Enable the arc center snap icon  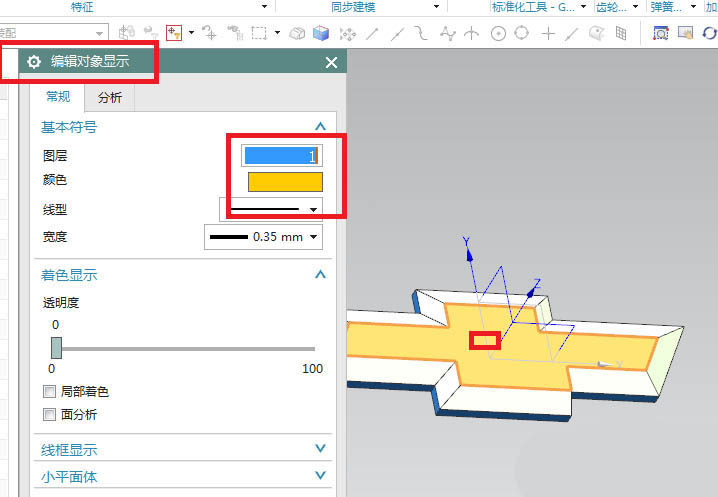click(x=498, y=33)
